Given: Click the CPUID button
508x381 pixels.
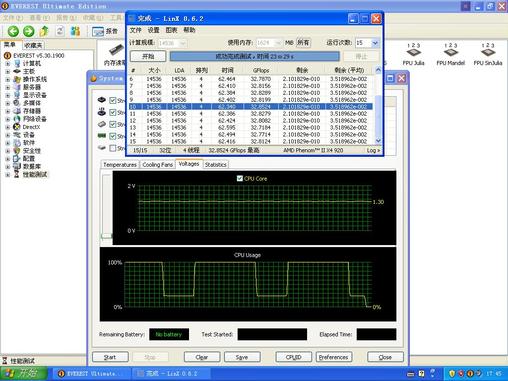Looking at the screenshot, I should pyautogui.click(x=294, y=357).
